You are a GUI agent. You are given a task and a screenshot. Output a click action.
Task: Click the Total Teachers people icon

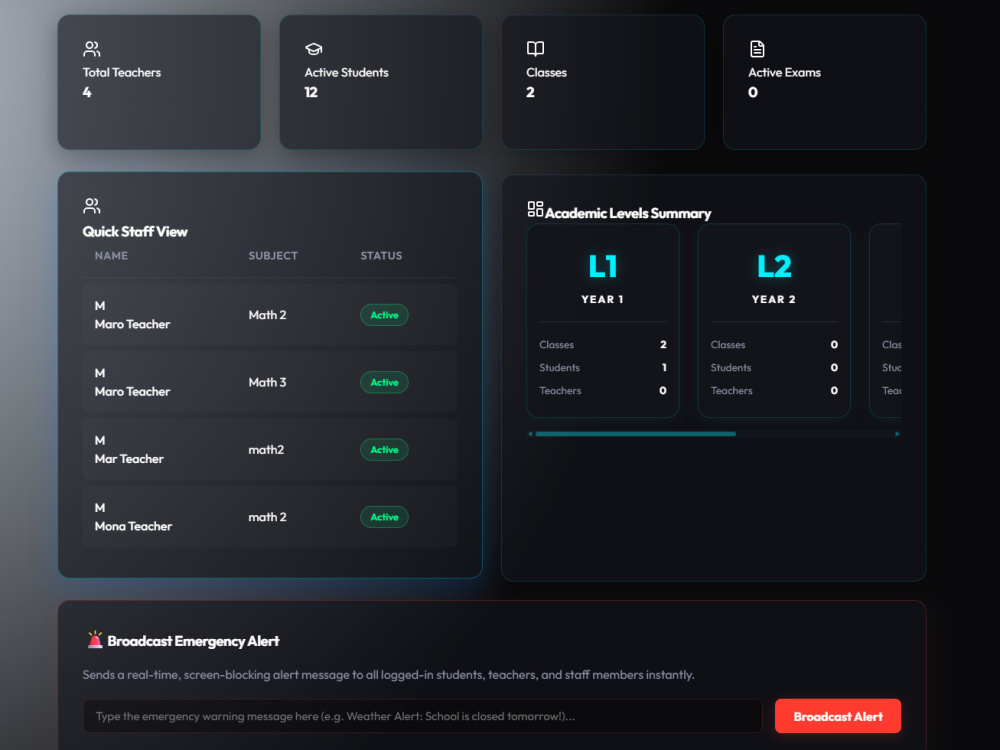tap(92, 48)
